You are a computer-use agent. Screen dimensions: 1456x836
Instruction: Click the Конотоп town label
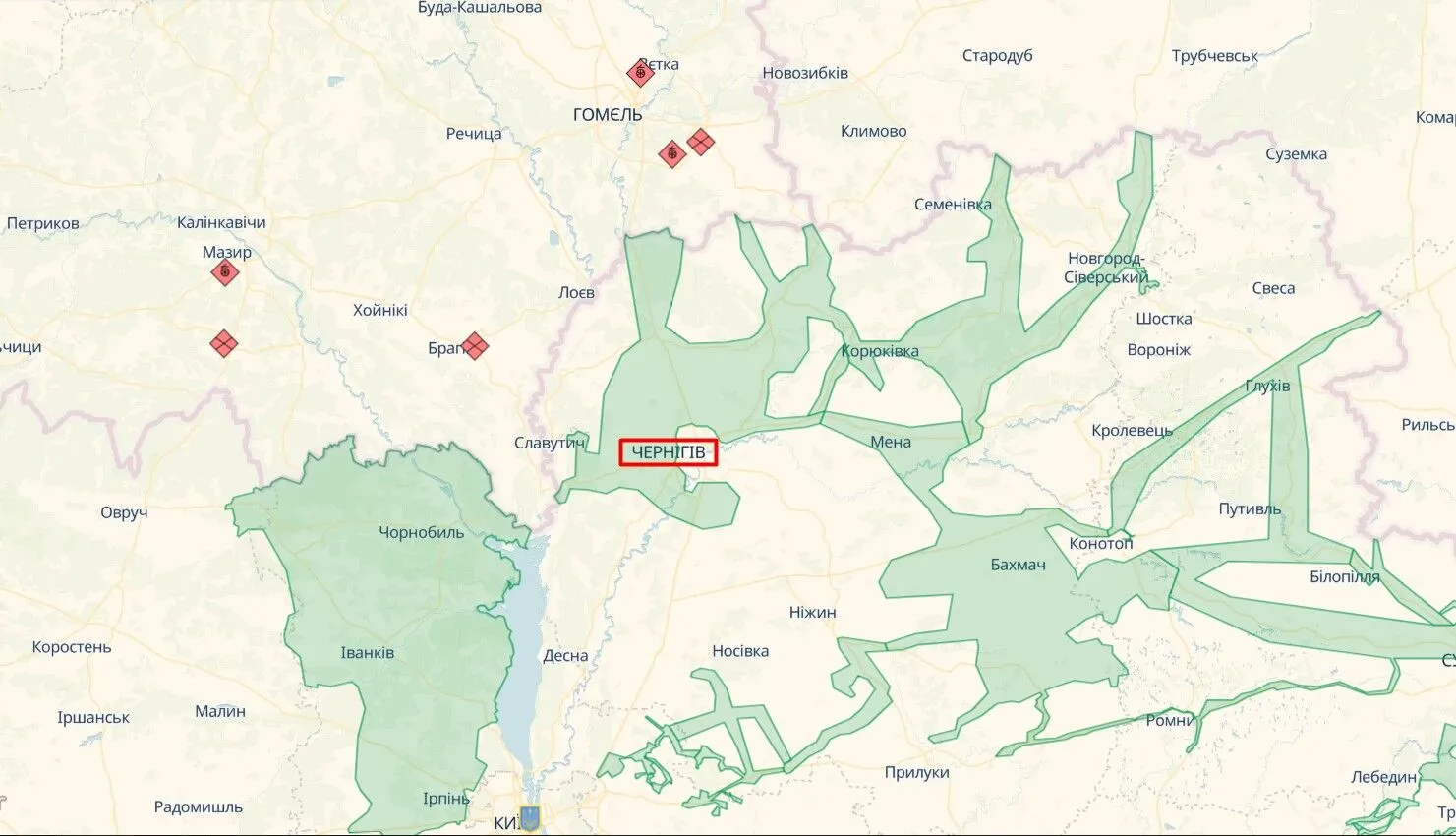click(x=1101, y=543)
